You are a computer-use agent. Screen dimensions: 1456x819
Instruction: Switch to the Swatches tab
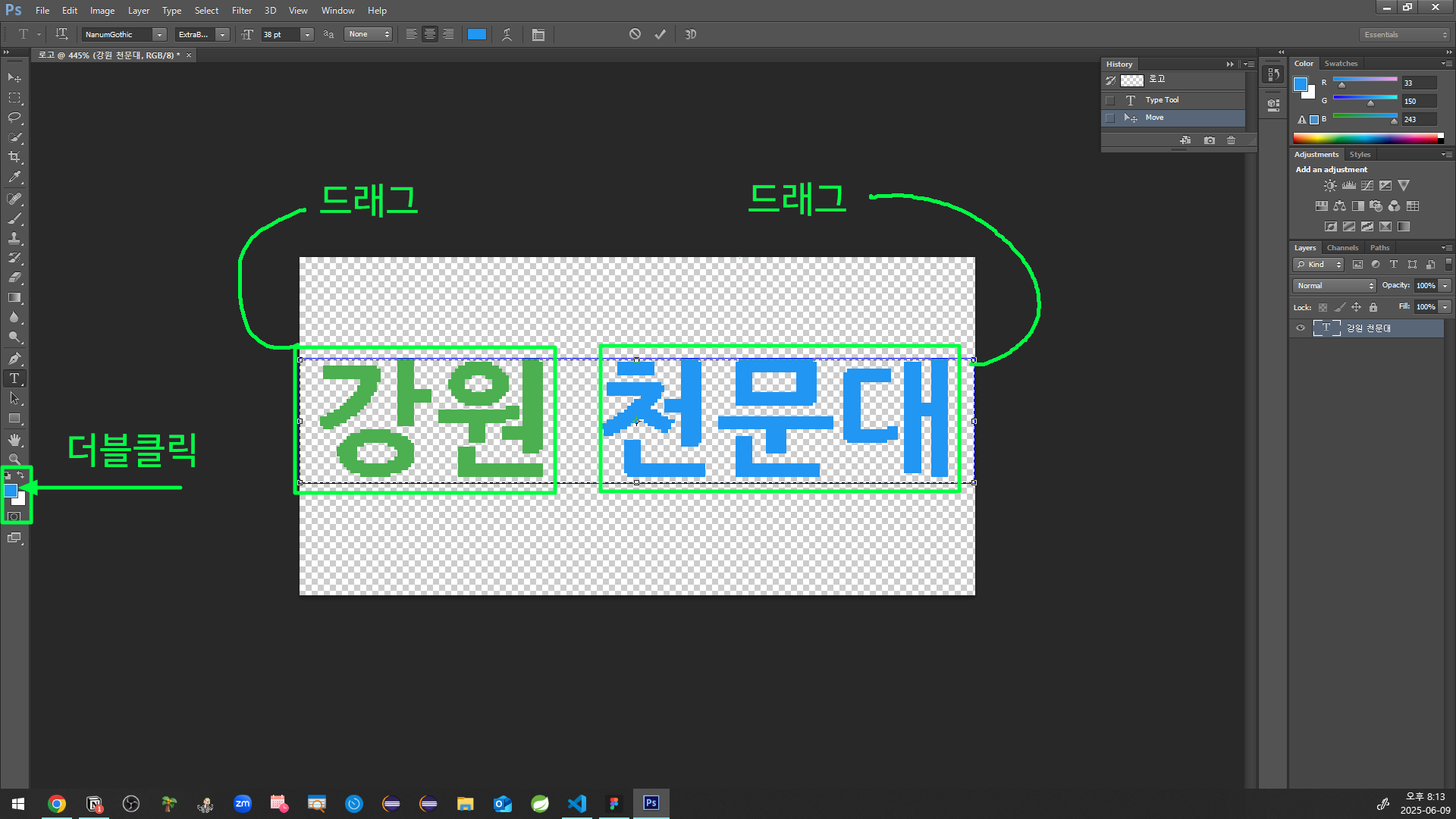pos(1341,64)
